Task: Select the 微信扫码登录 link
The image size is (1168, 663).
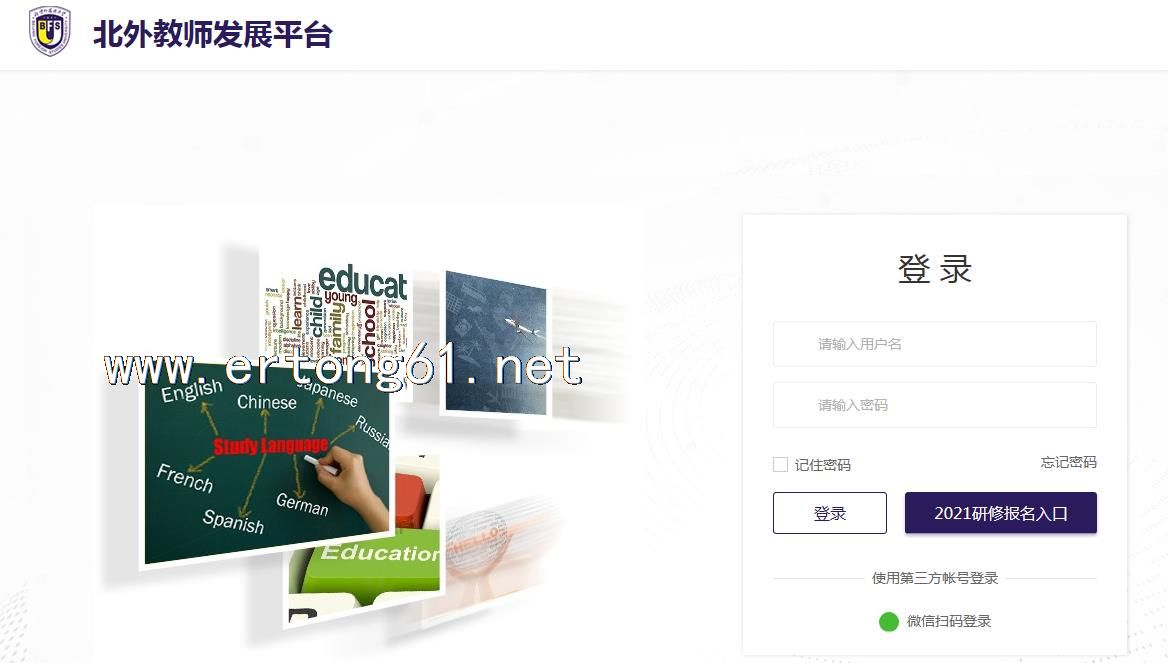Action: (x=949, y=621)
